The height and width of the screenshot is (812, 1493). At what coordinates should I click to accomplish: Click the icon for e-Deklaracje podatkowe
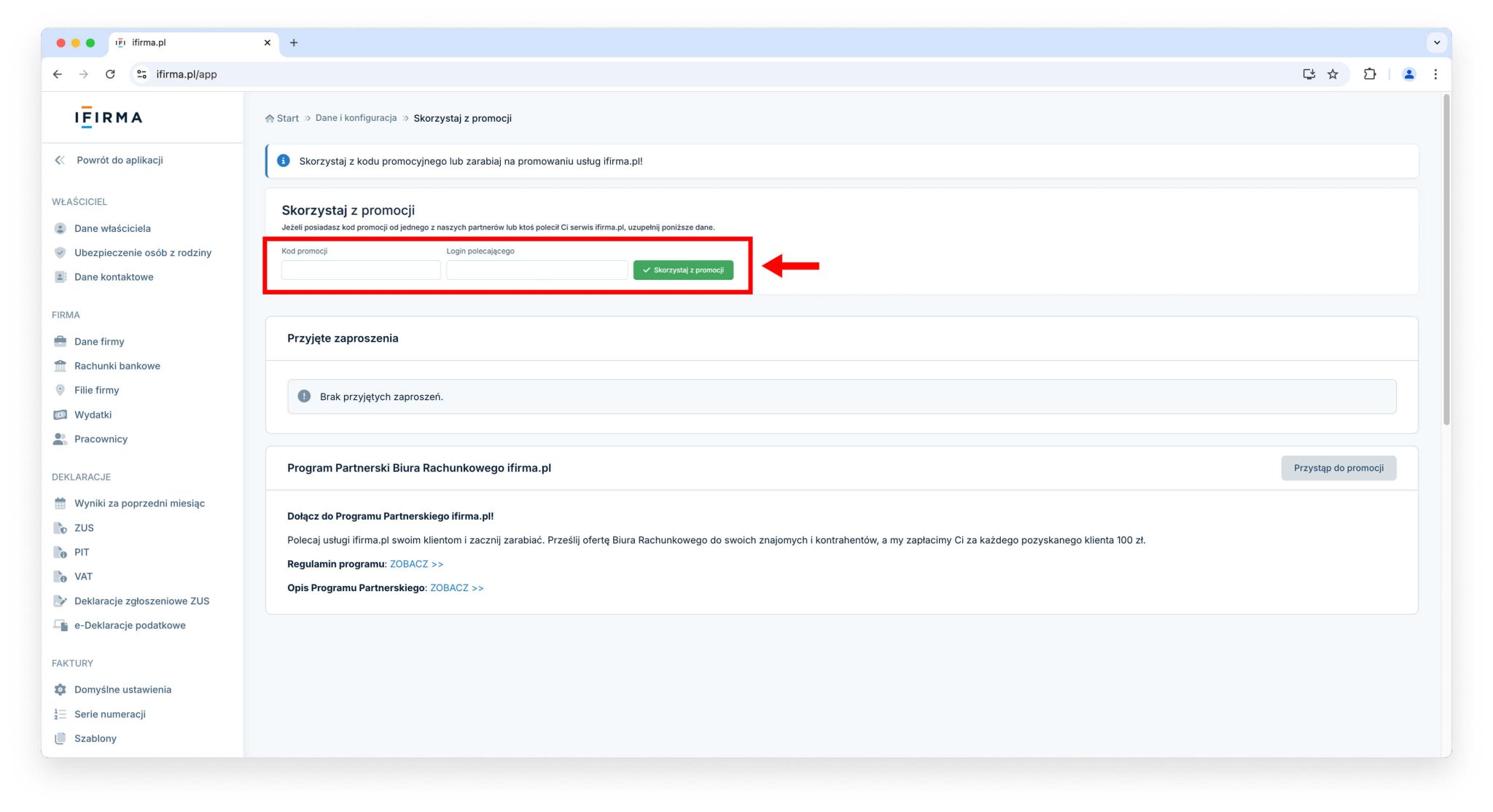point(61,625)
